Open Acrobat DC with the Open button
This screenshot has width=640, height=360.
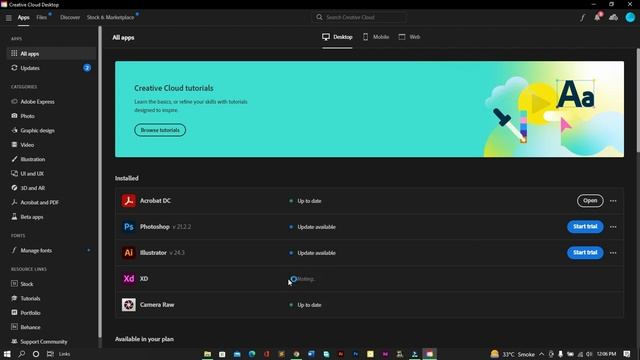[590, 200]
